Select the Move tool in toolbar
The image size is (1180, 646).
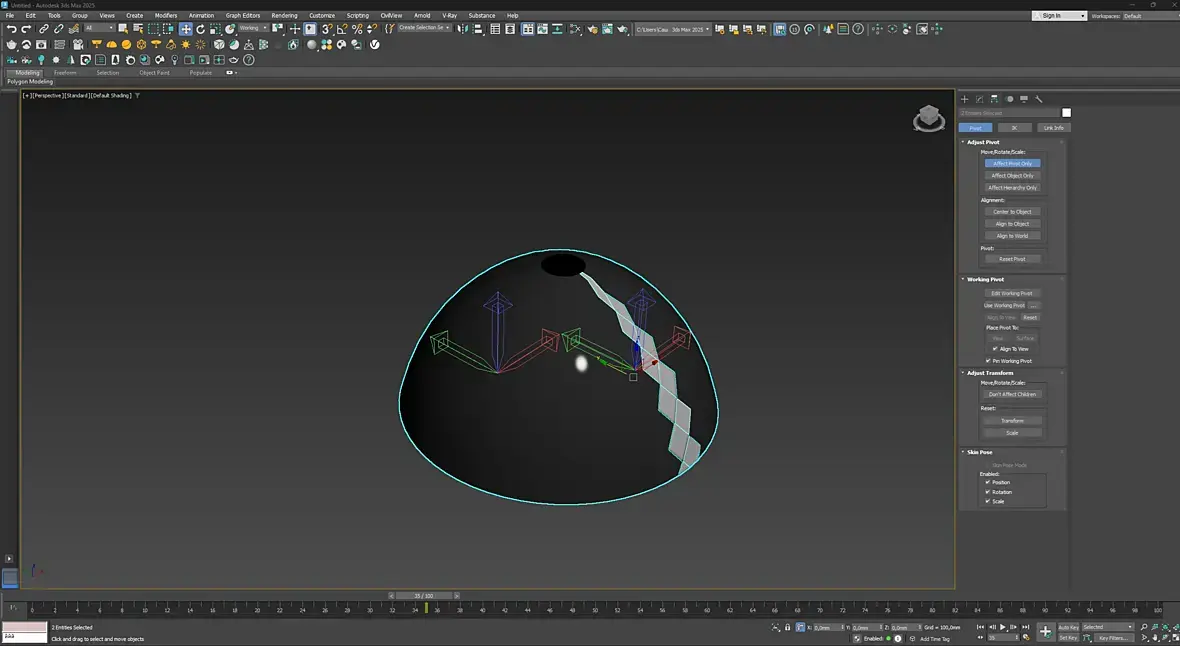coord(186,29)
